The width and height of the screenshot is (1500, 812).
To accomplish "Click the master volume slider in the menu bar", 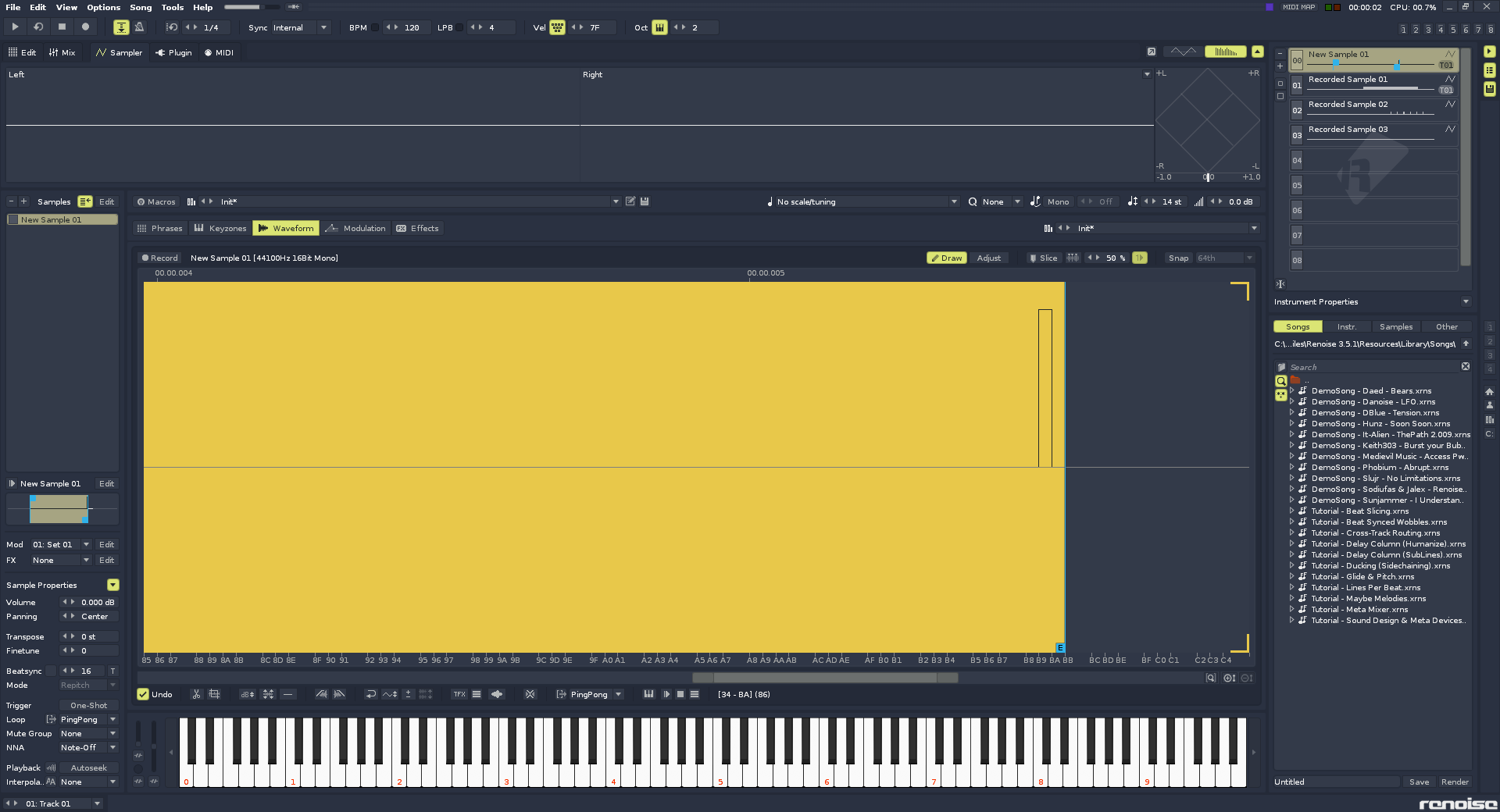I will [252, 7].
